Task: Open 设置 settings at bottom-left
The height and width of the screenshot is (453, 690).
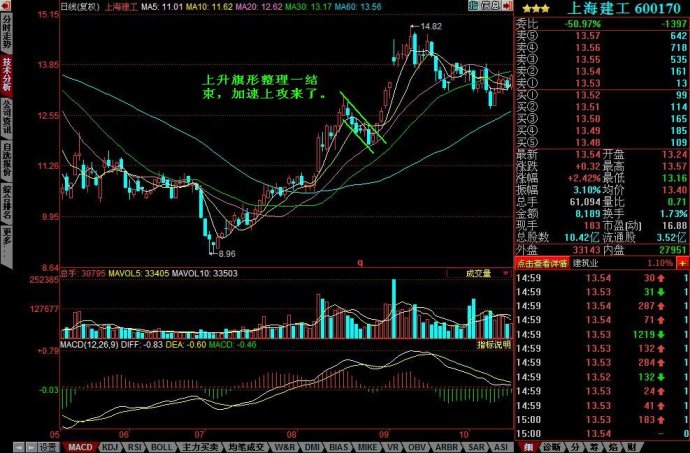Action: pyautogui.click(x=48, y=448)
